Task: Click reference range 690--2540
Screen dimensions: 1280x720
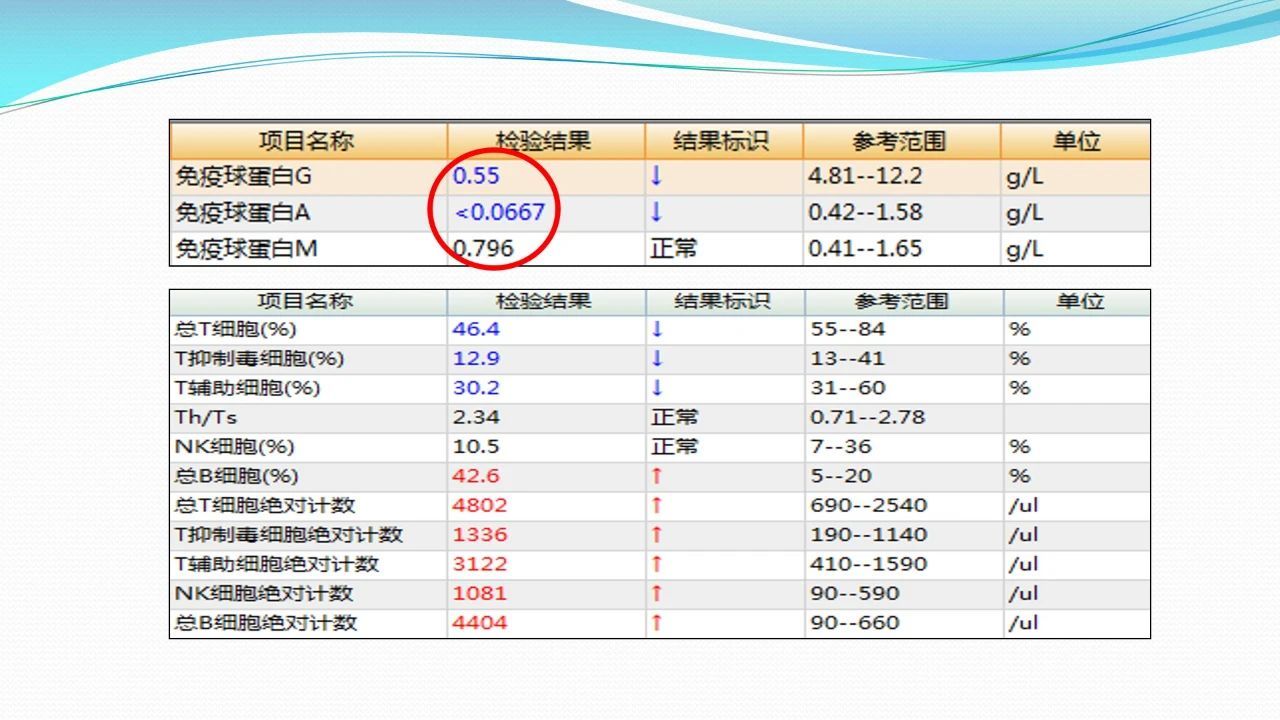Action: coord(868,505)
